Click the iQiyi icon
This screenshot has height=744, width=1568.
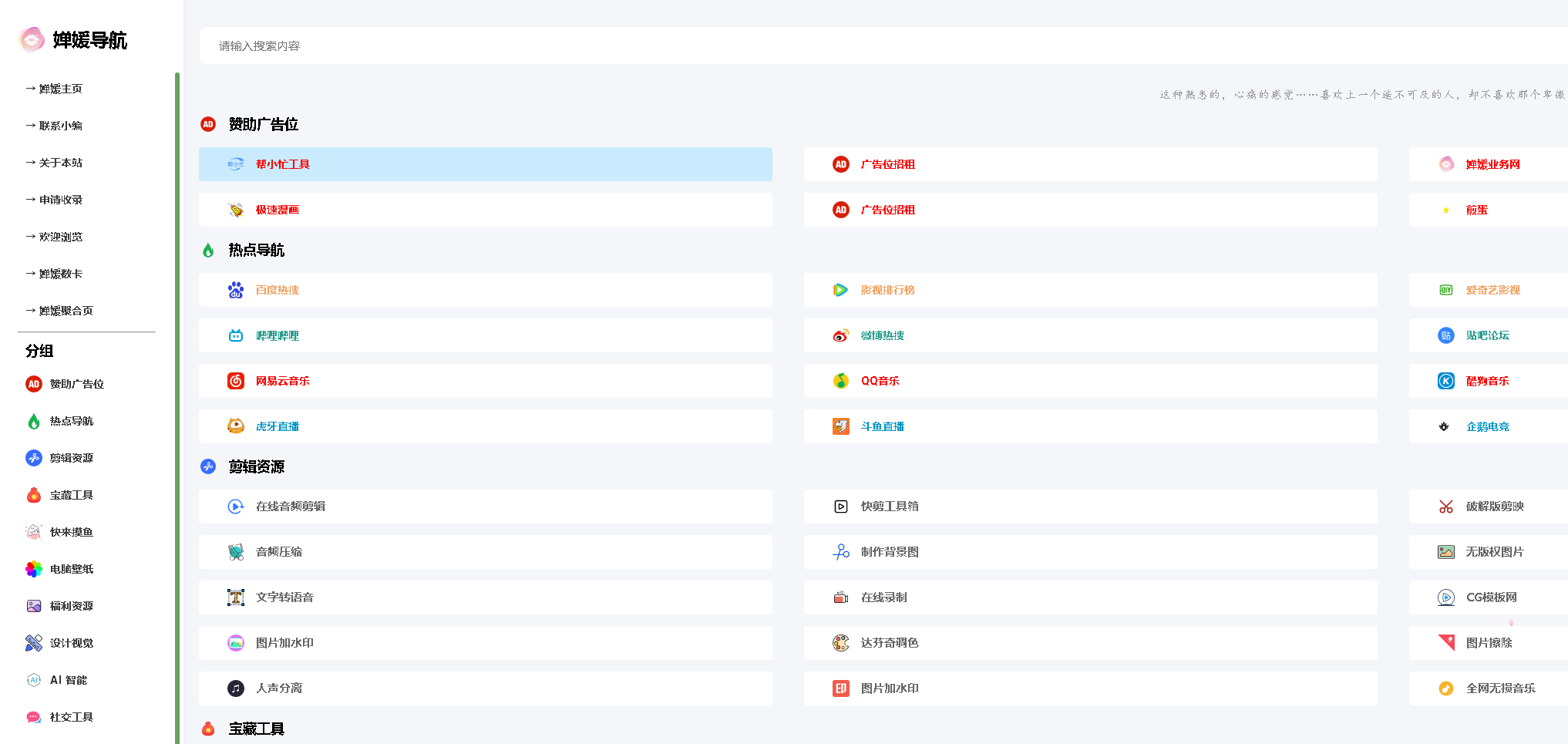[1446, 290]
